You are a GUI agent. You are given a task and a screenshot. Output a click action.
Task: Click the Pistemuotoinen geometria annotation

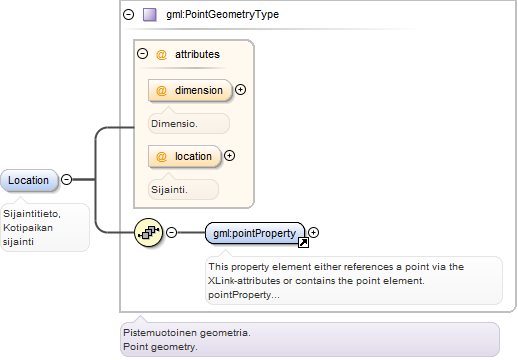point(310,339)
